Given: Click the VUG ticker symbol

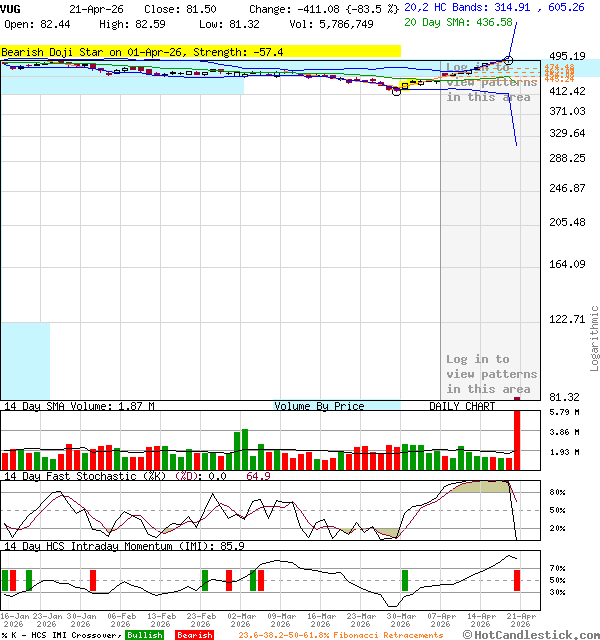Looking at the screenshot, I should 13,8.
